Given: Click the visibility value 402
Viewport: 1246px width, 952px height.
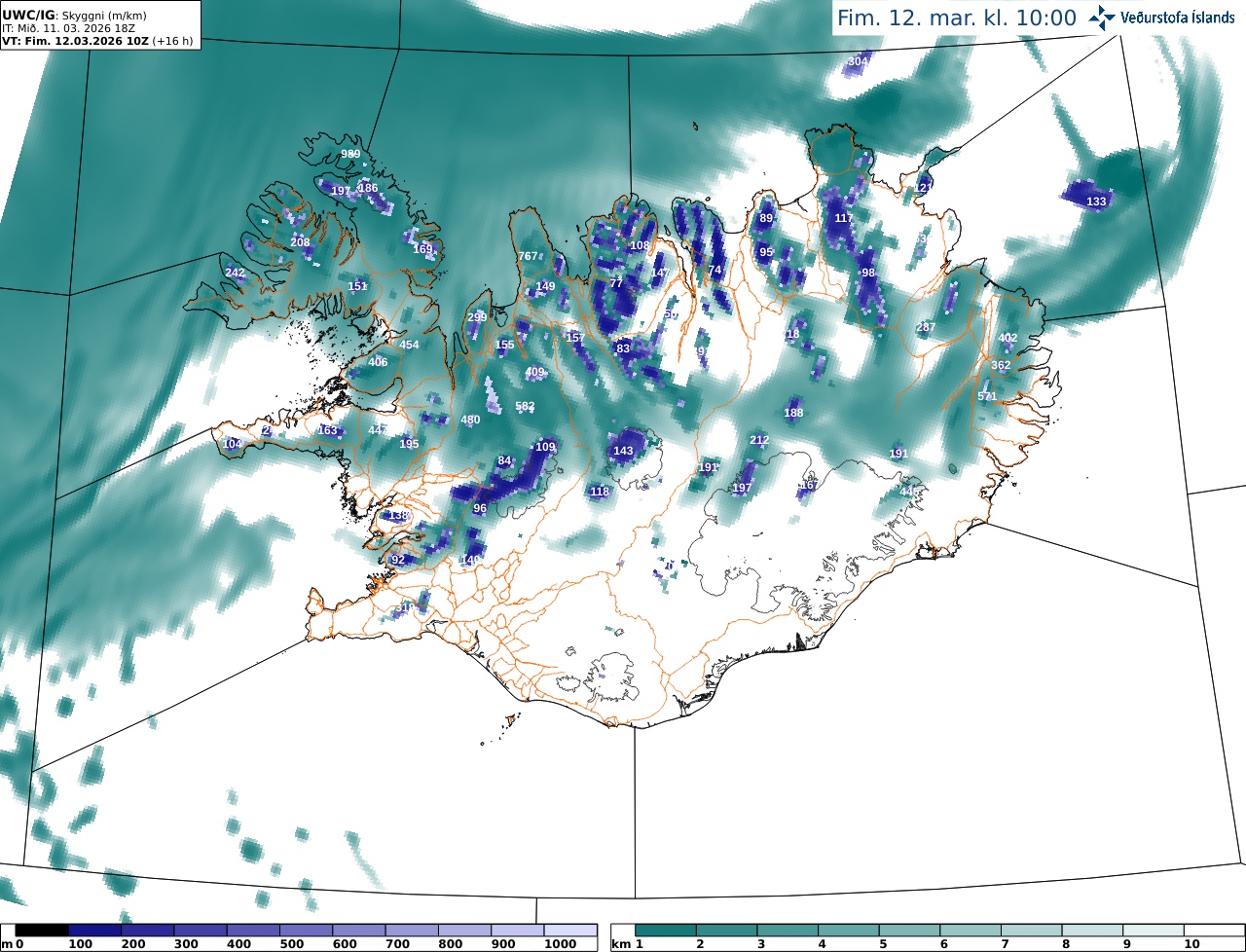Looking at the screenshot, I should tap(1008, 338).
